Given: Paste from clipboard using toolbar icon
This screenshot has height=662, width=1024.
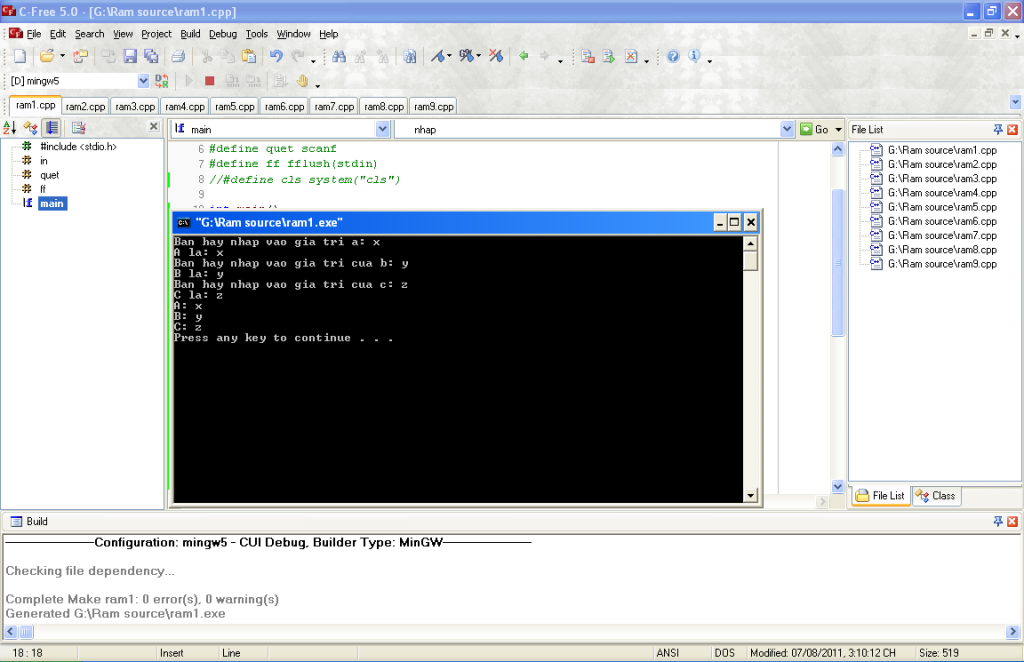Looking at the screenshot, I should (x=249, y=56).
